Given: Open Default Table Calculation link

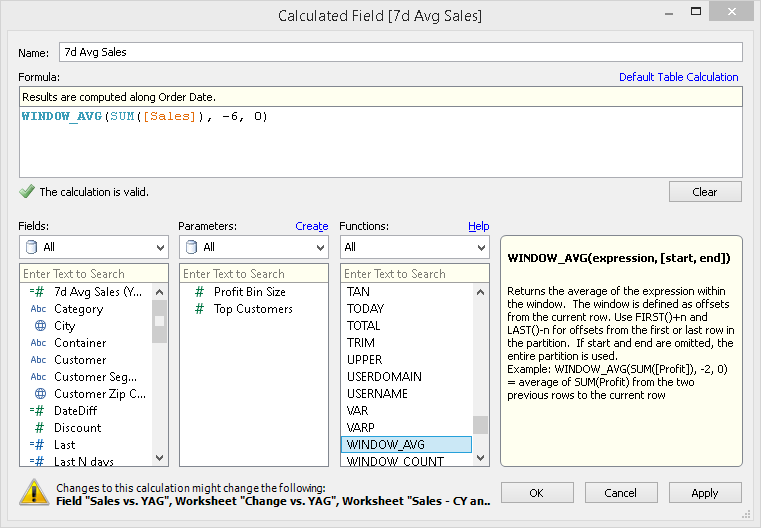Looking at the screenshot, I should click(678, 77).
